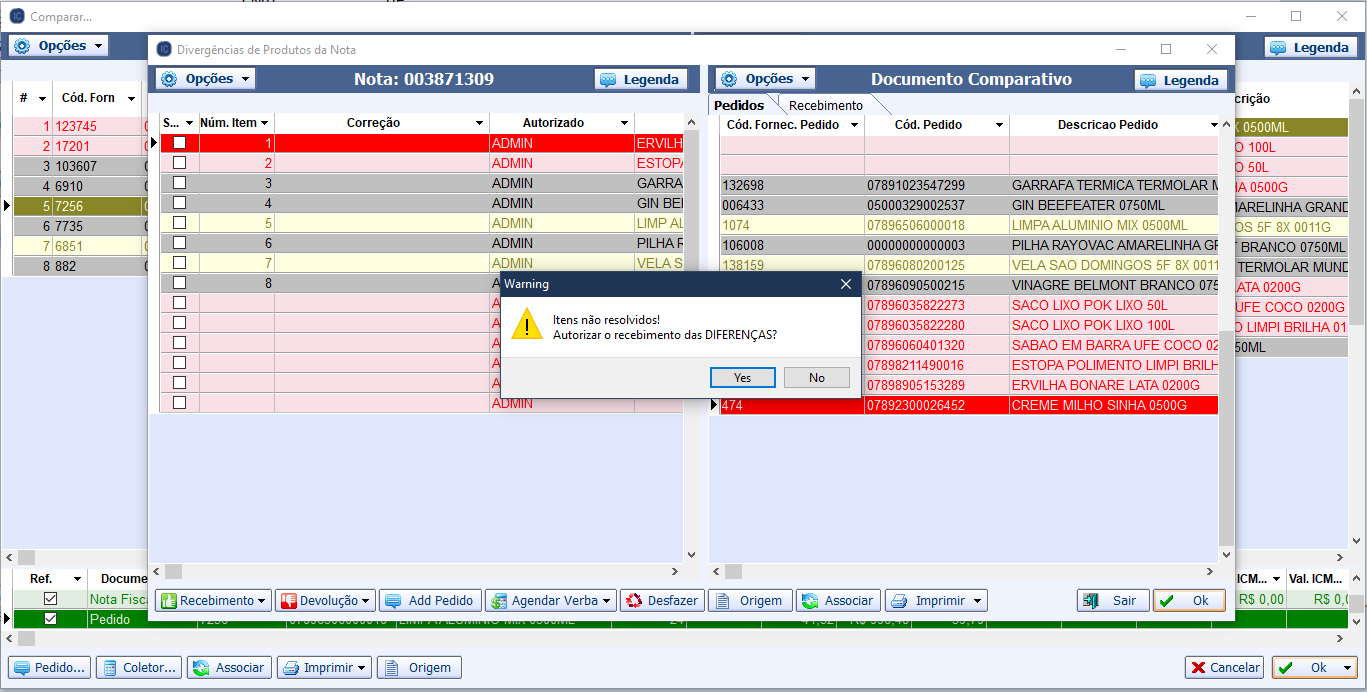Expand the Opções dropdown above Nota
This screenshot has width=1367, height=692.
(207, 79)
